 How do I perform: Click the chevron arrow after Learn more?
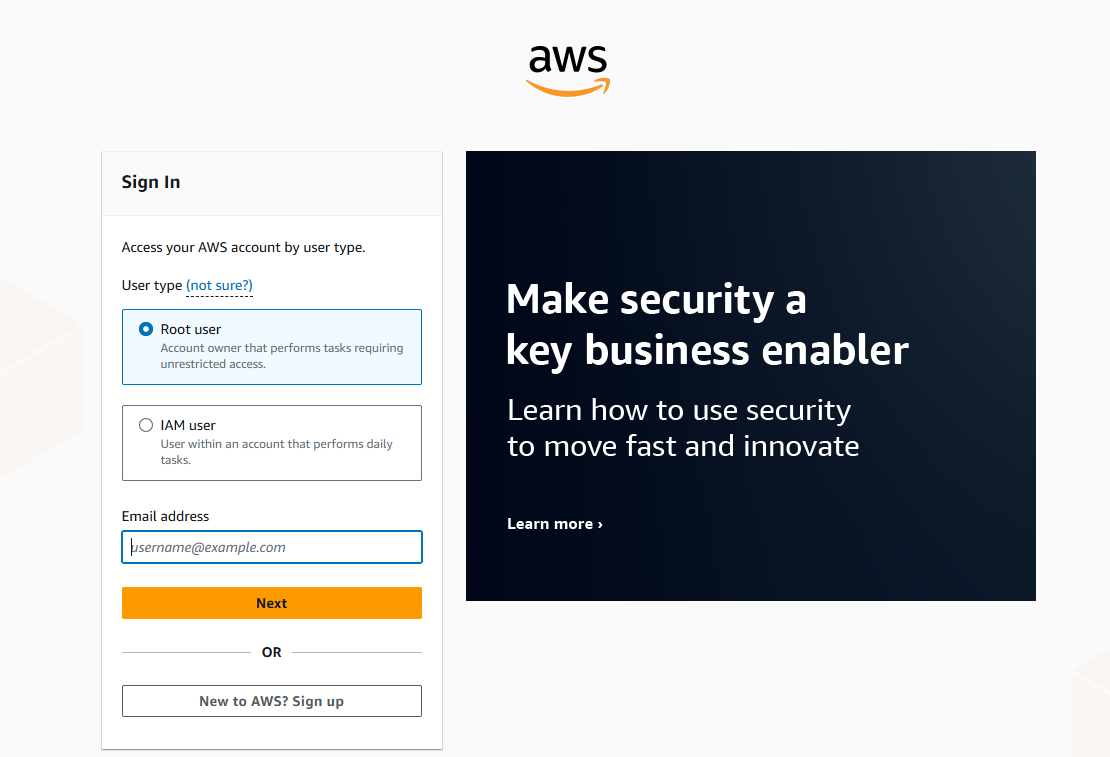[x=600, y=525]
